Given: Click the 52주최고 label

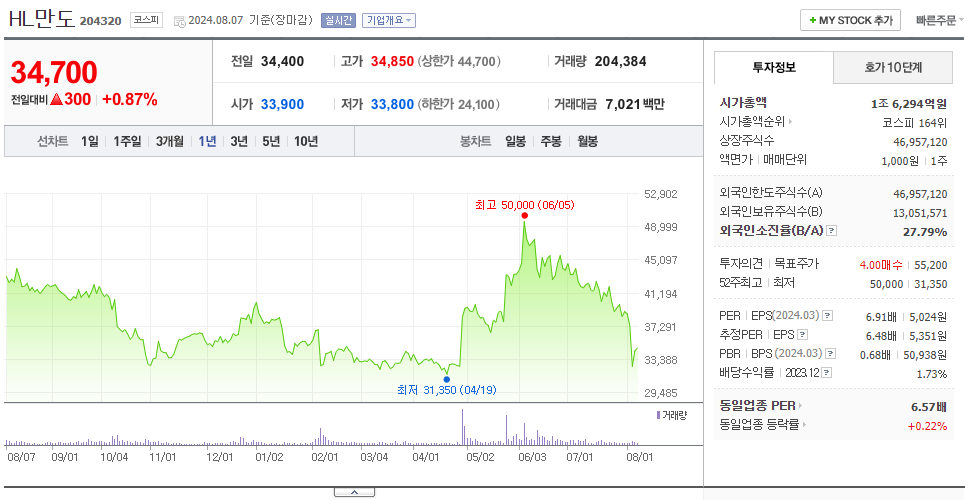Looking at the screenshot, I should click(x=740, y=283).
